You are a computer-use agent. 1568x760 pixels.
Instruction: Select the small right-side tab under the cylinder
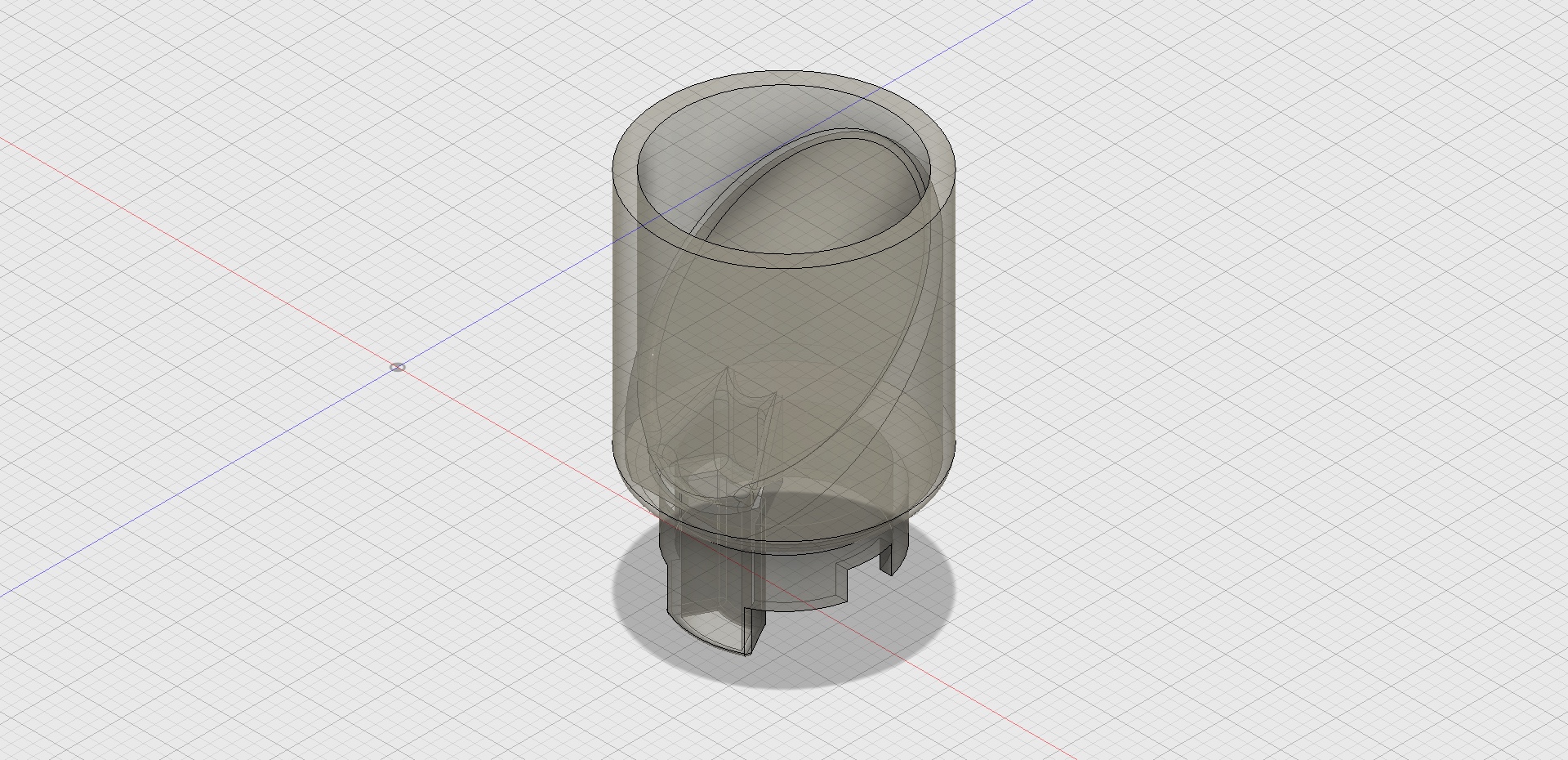[x=893, y=548]
